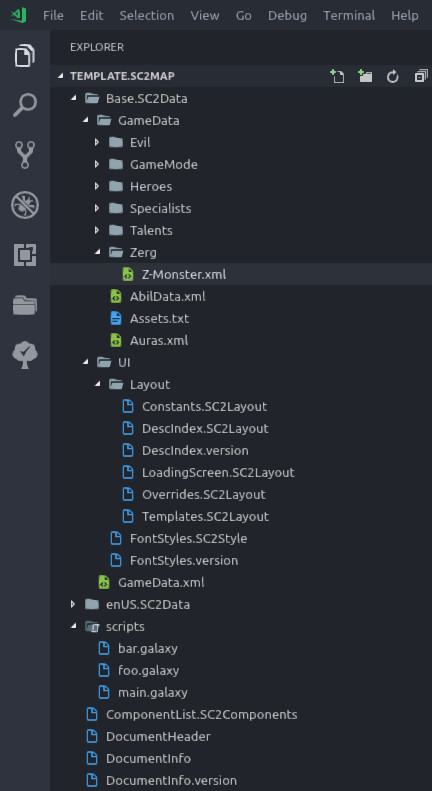
Task: Click the XML icon beside GameData.xml
Action: (104, 583)
